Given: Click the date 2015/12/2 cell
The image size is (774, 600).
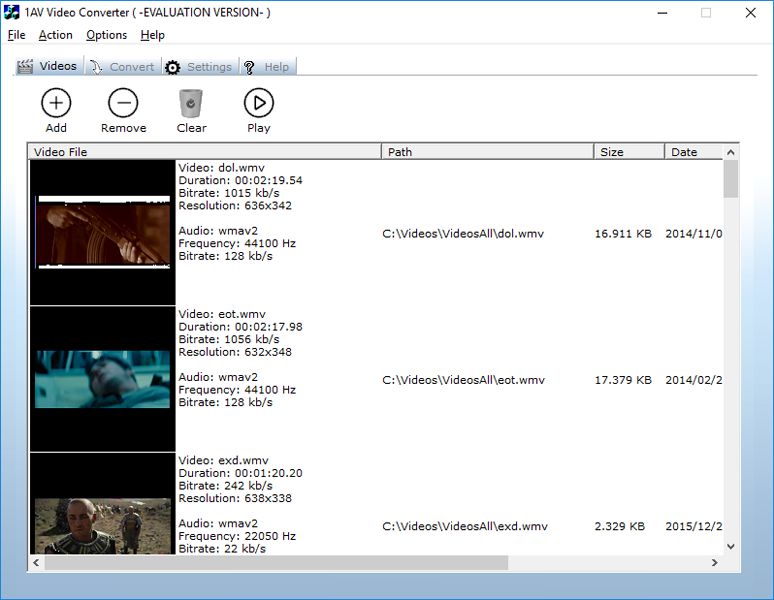Looking at the screenshot, I should coord(694,526).
